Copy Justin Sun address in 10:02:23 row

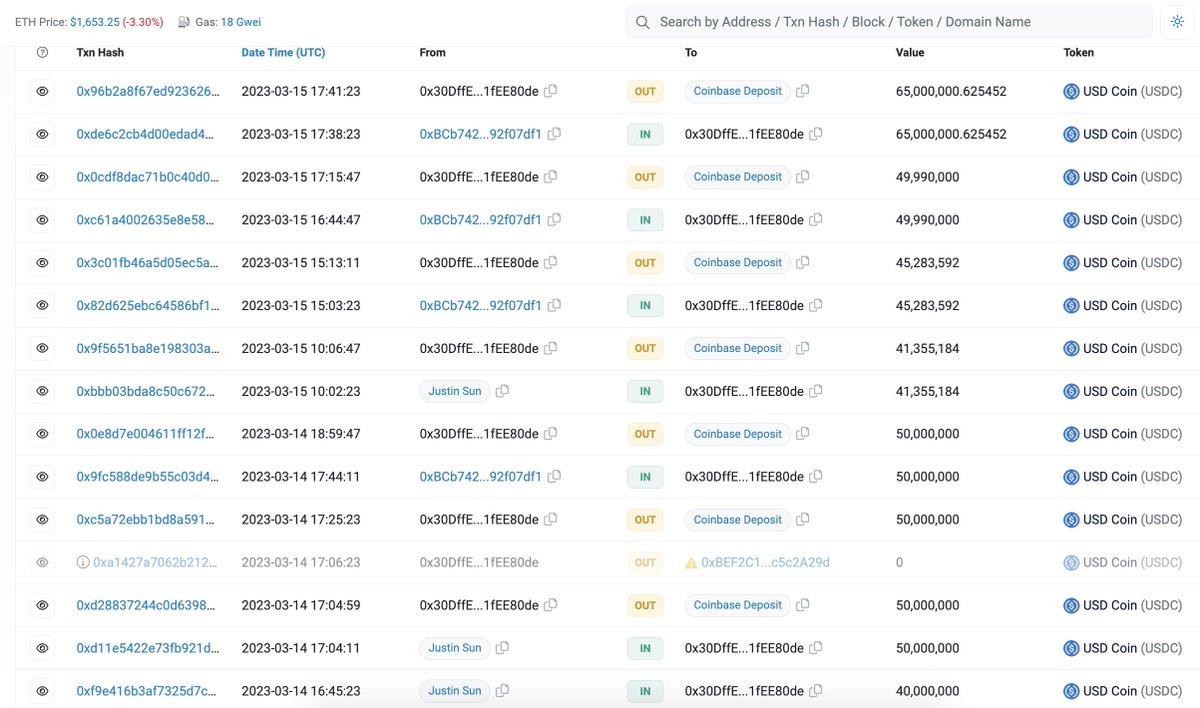(503, 391)
